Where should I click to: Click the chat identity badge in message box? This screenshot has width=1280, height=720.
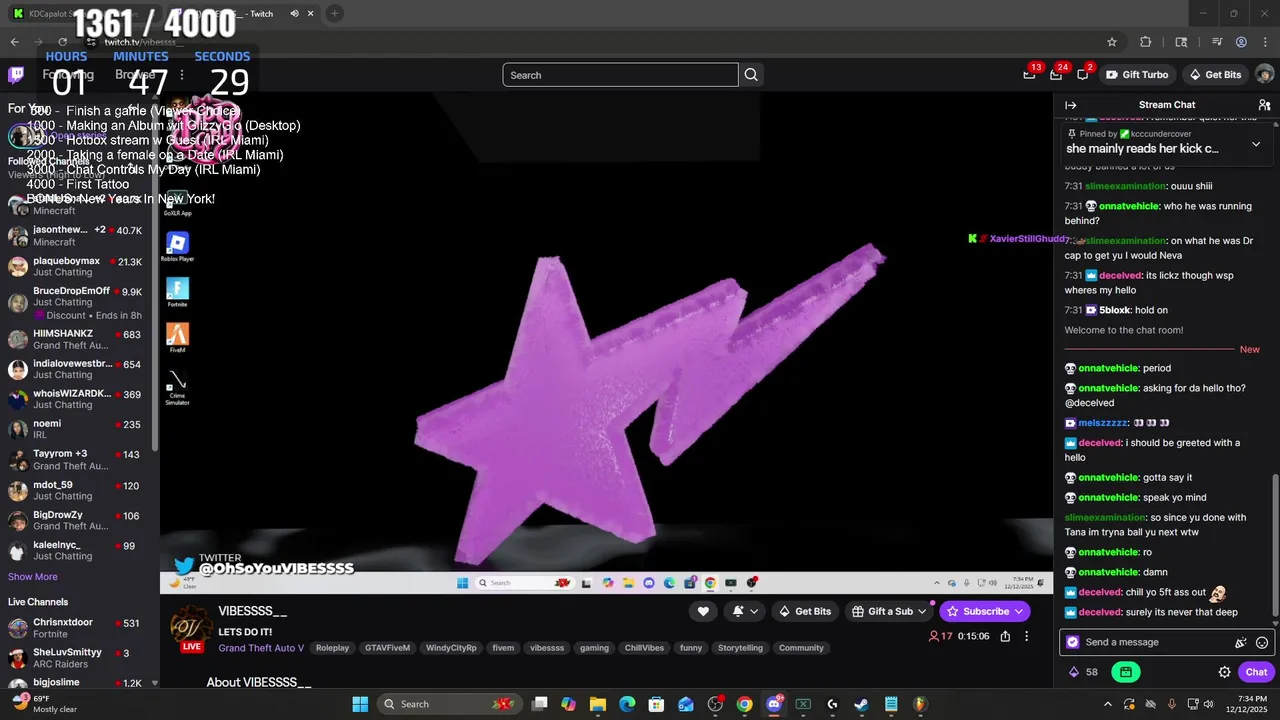(x=1073, y=642)
